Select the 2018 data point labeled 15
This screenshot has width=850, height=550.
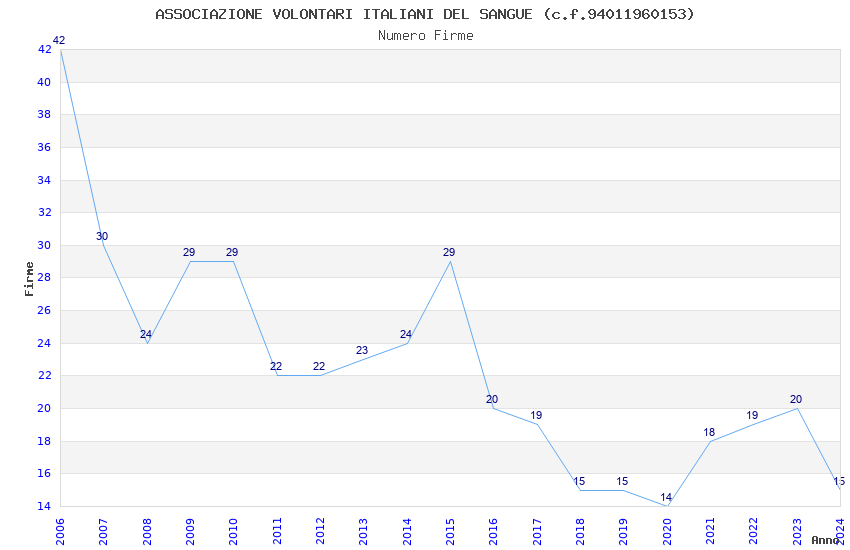pos(579,481)
